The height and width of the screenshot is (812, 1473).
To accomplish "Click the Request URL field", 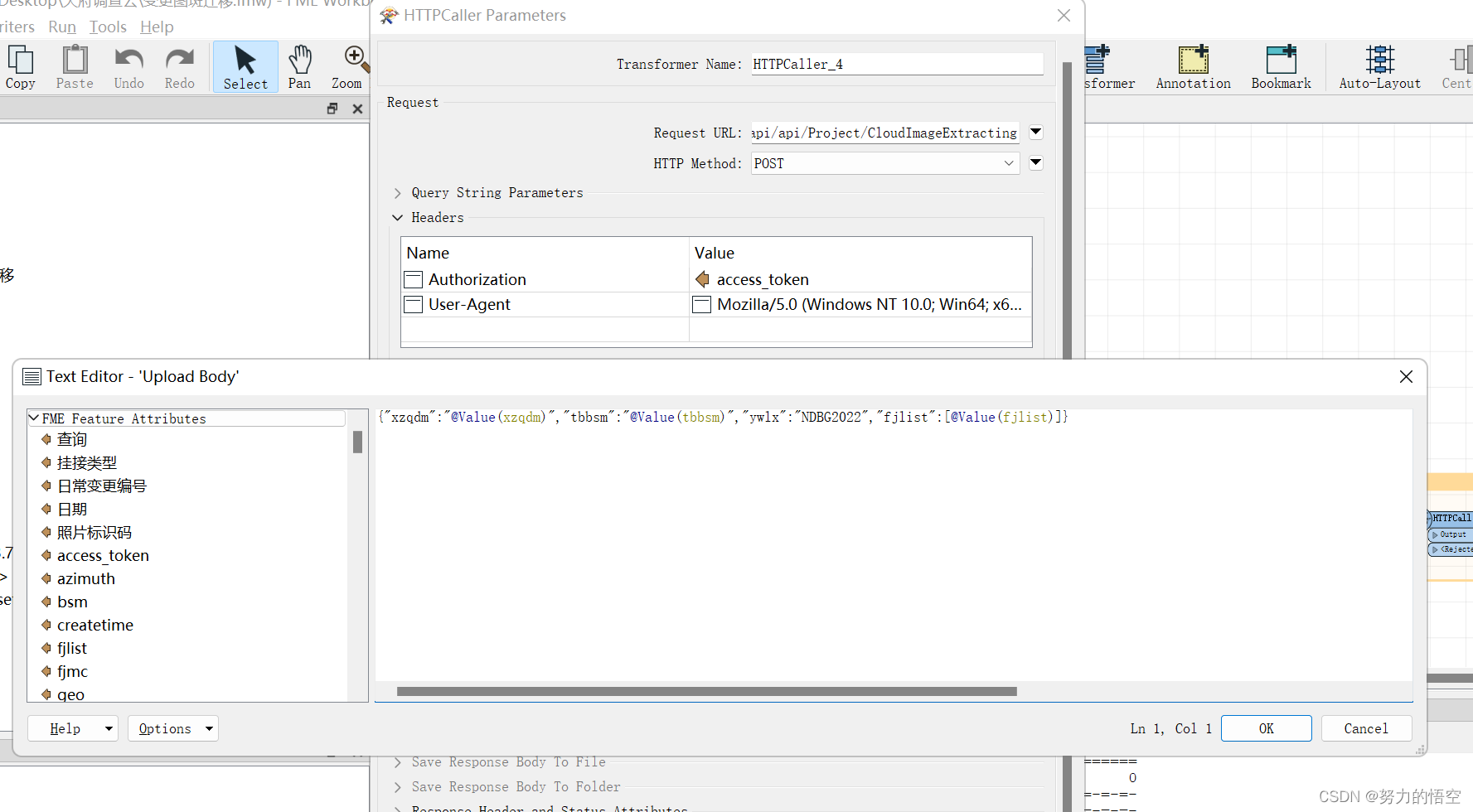I will pos(885,133).
